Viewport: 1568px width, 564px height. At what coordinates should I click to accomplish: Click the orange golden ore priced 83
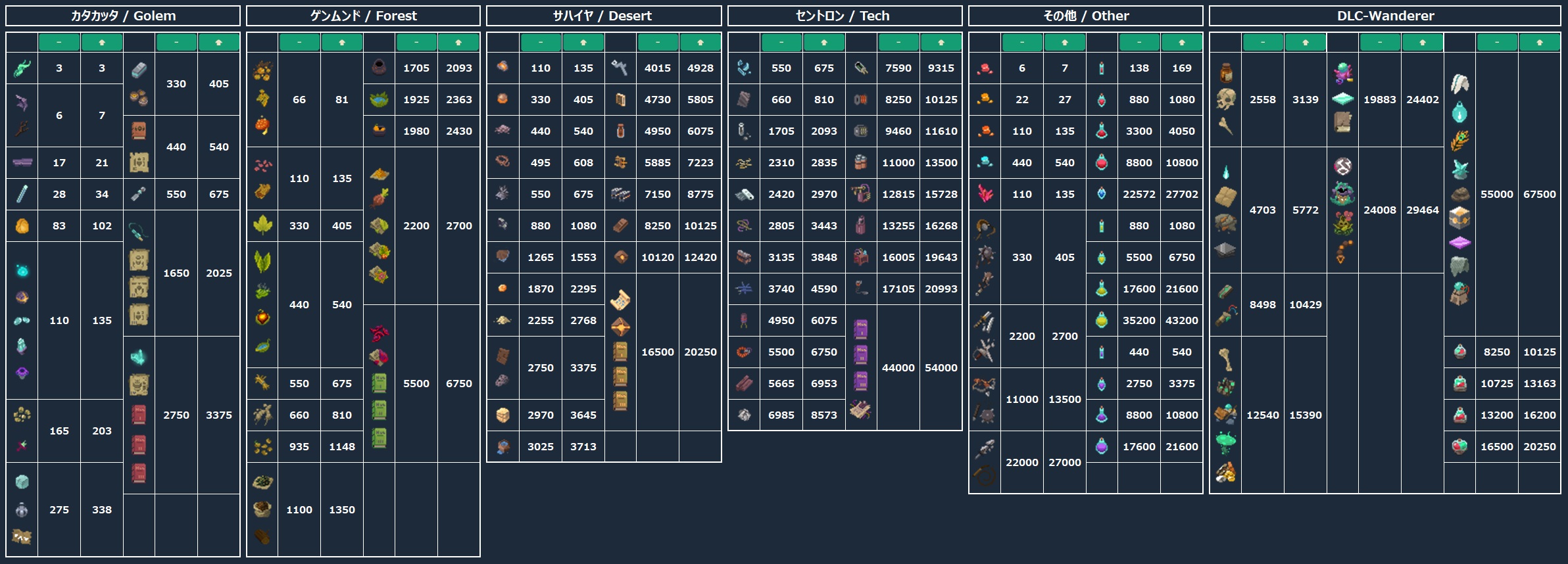point(22,225)
